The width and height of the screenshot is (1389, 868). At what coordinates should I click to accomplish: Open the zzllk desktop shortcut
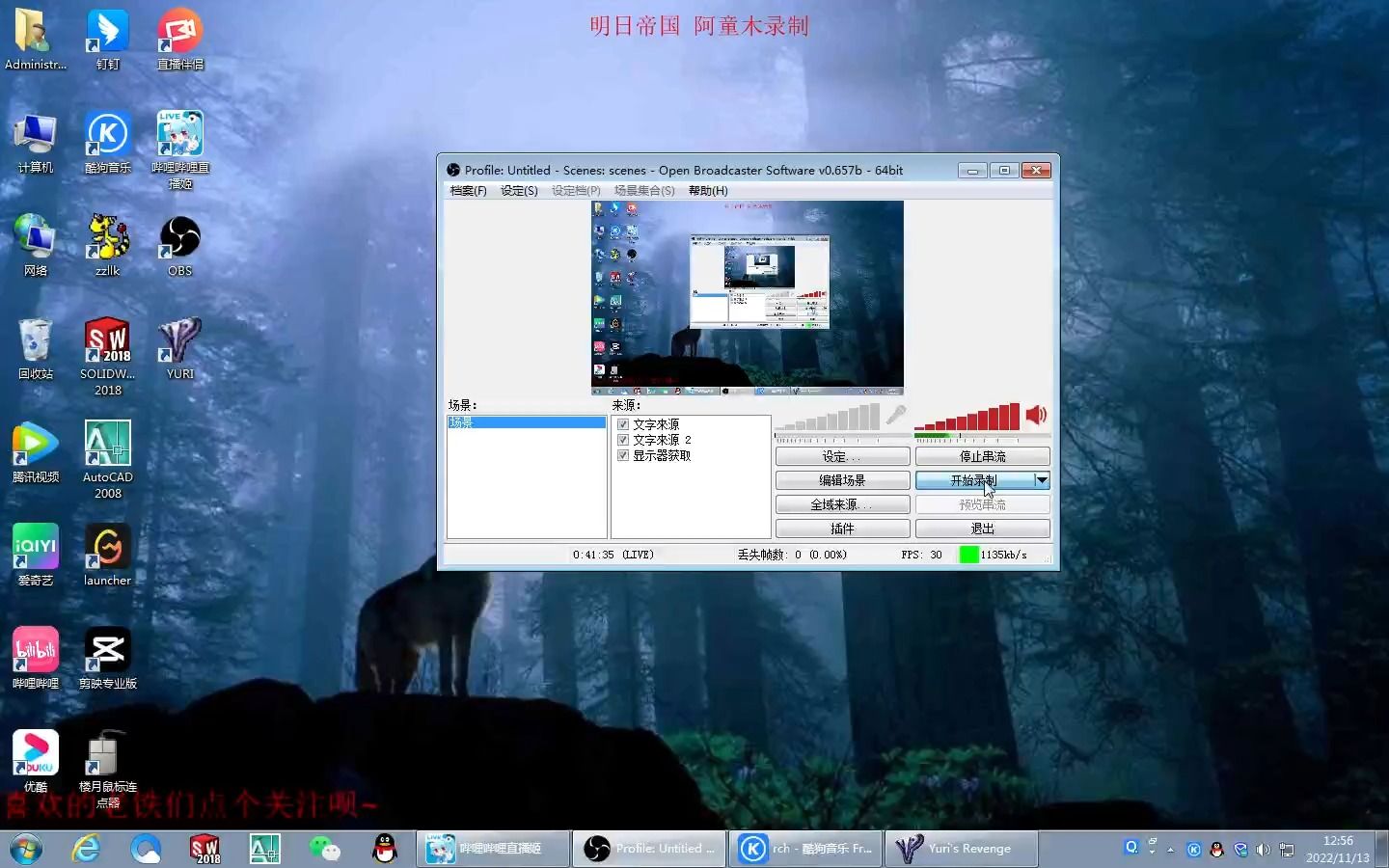pyautogui.click(x=107, y=246)
